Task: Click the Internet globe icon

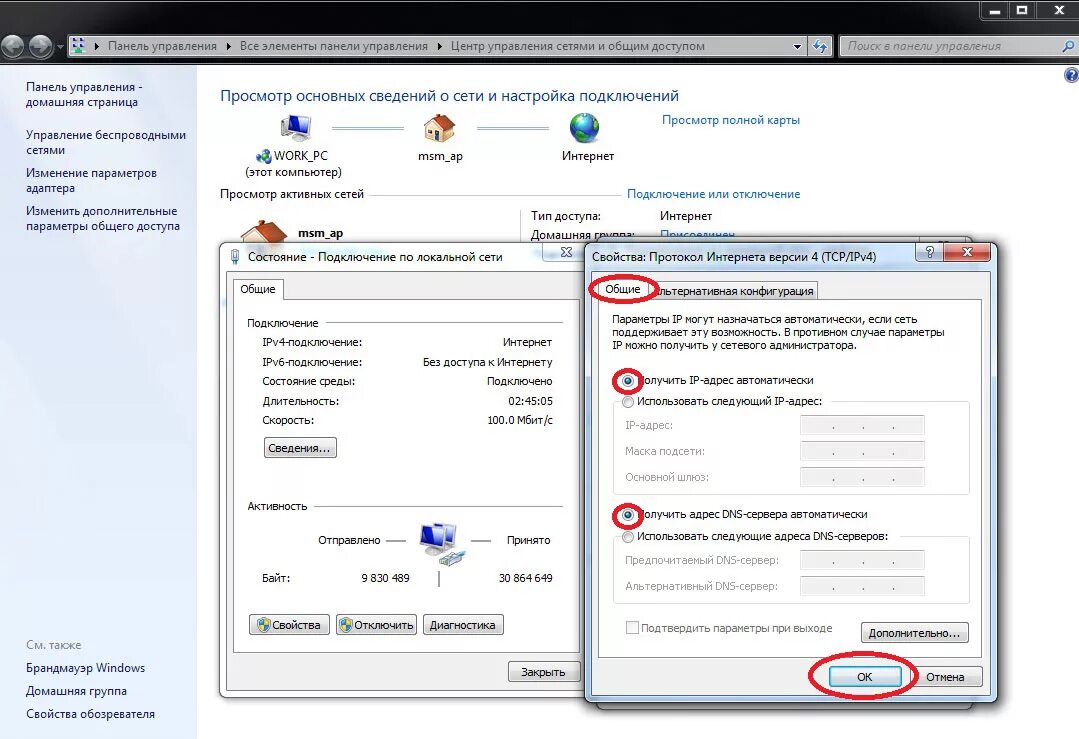Action: coord(584,128)
